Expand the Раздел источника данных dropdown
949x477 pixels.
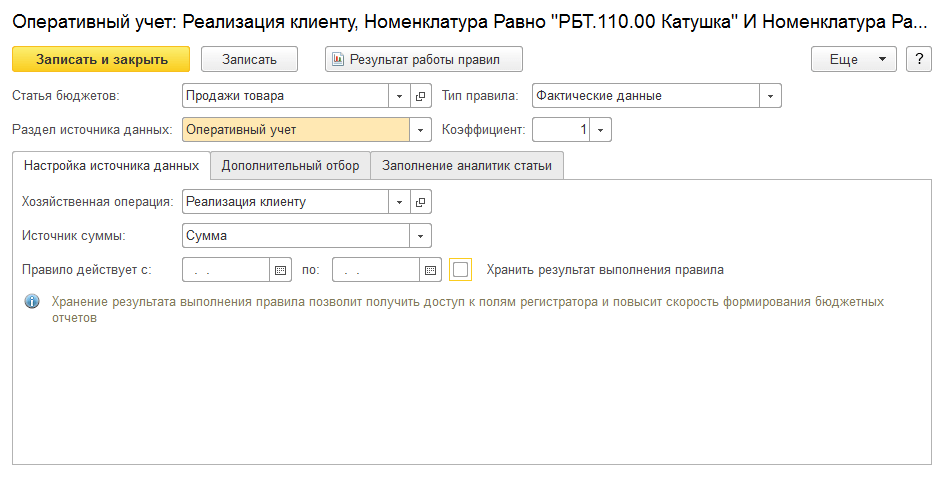(x=421, y=130)
